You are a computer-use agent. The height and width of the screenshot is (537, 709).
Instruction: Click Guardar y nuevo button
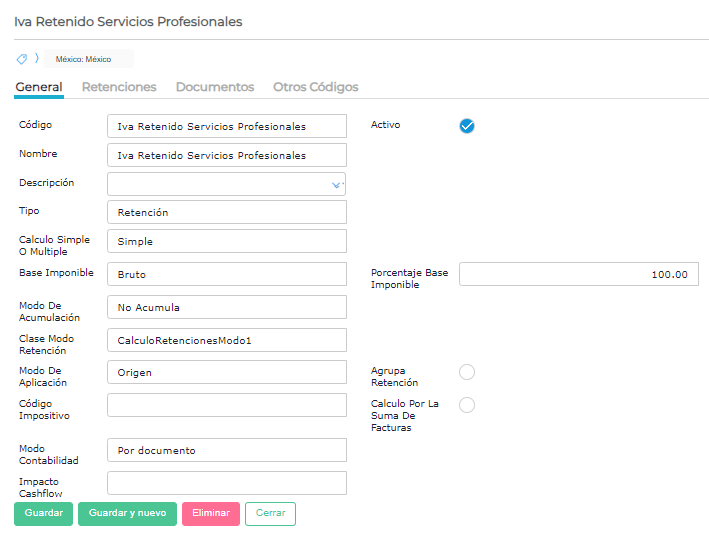[127, 513]
